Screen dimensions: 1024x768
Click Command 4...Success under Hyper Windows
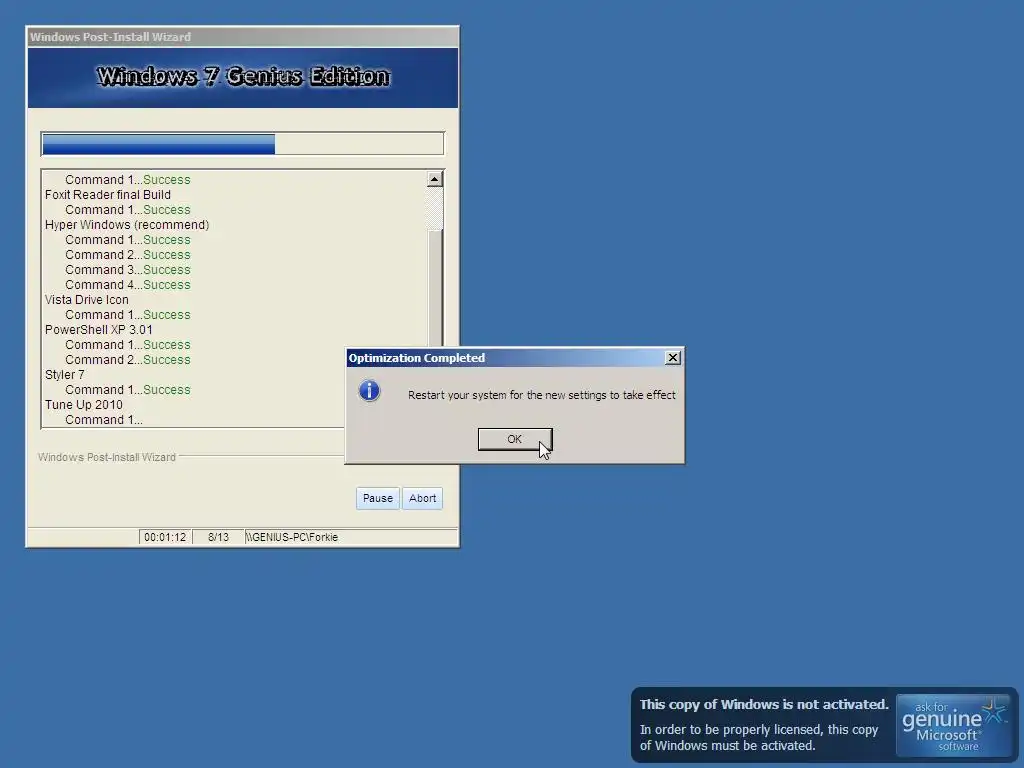coord(127,285)
